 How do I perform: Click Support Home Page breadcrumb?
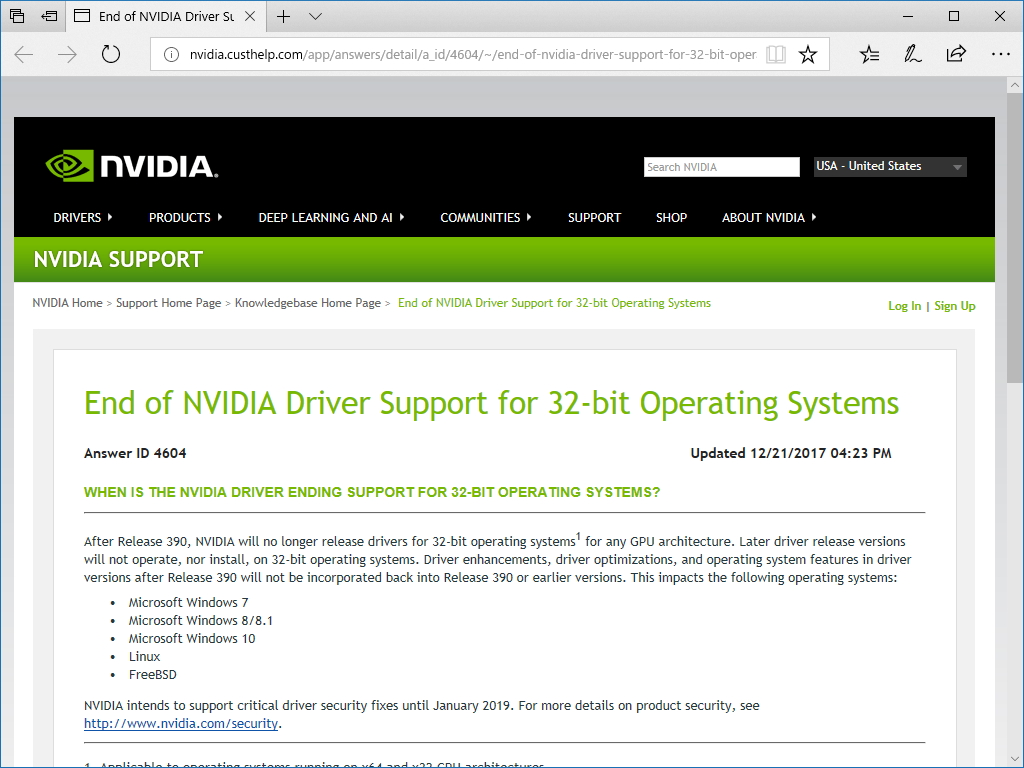tap(168, 303)
